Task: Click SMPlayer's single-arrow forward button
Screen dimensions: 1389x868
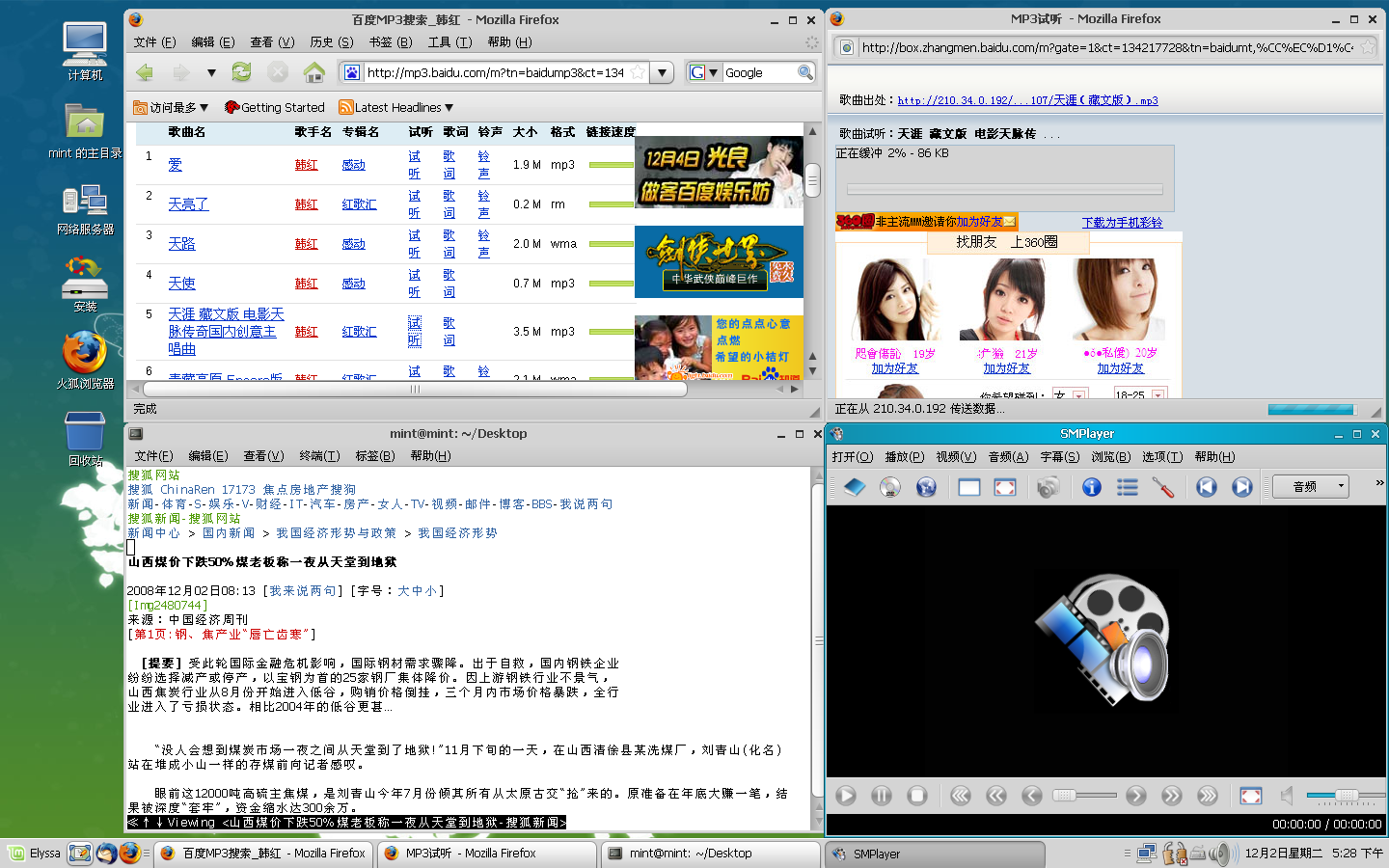Action: (1136, 796)
